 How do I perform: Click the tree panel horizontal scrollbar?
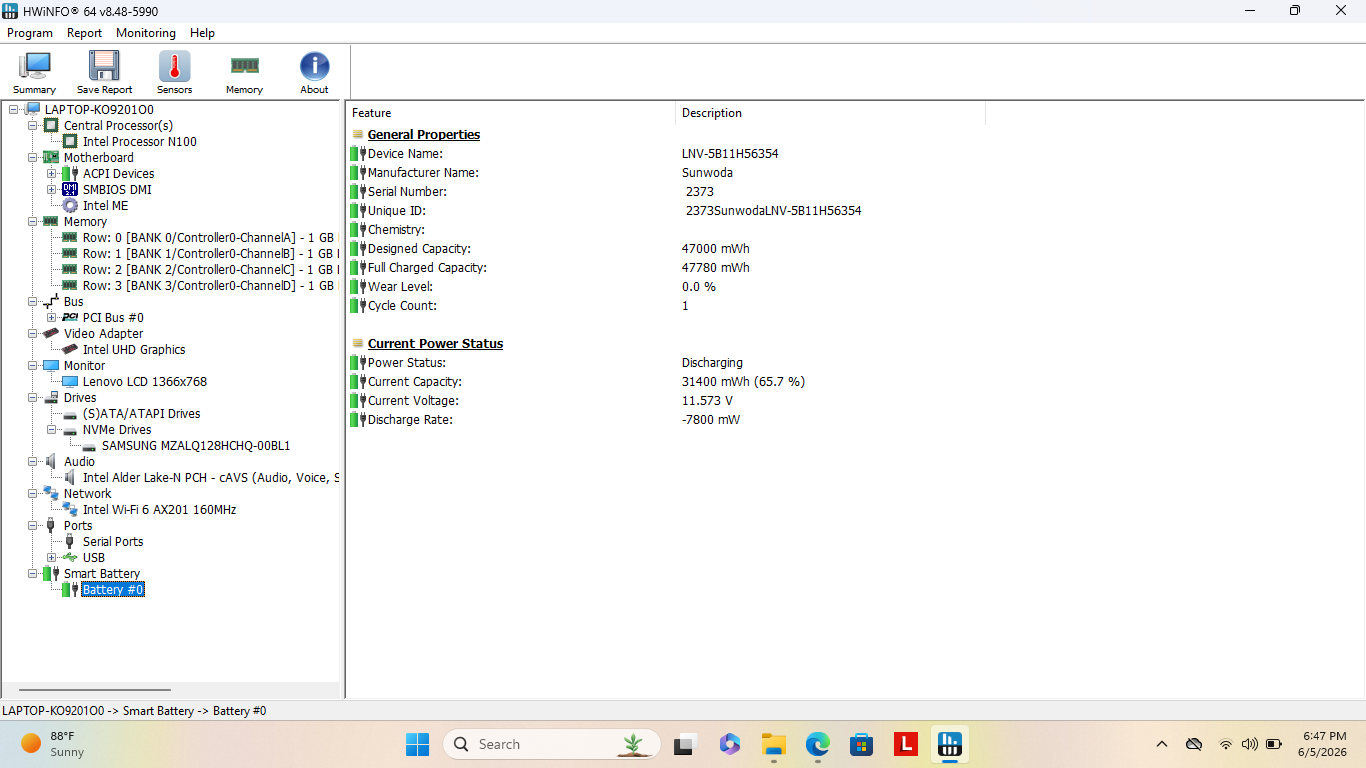pos(95,690)
